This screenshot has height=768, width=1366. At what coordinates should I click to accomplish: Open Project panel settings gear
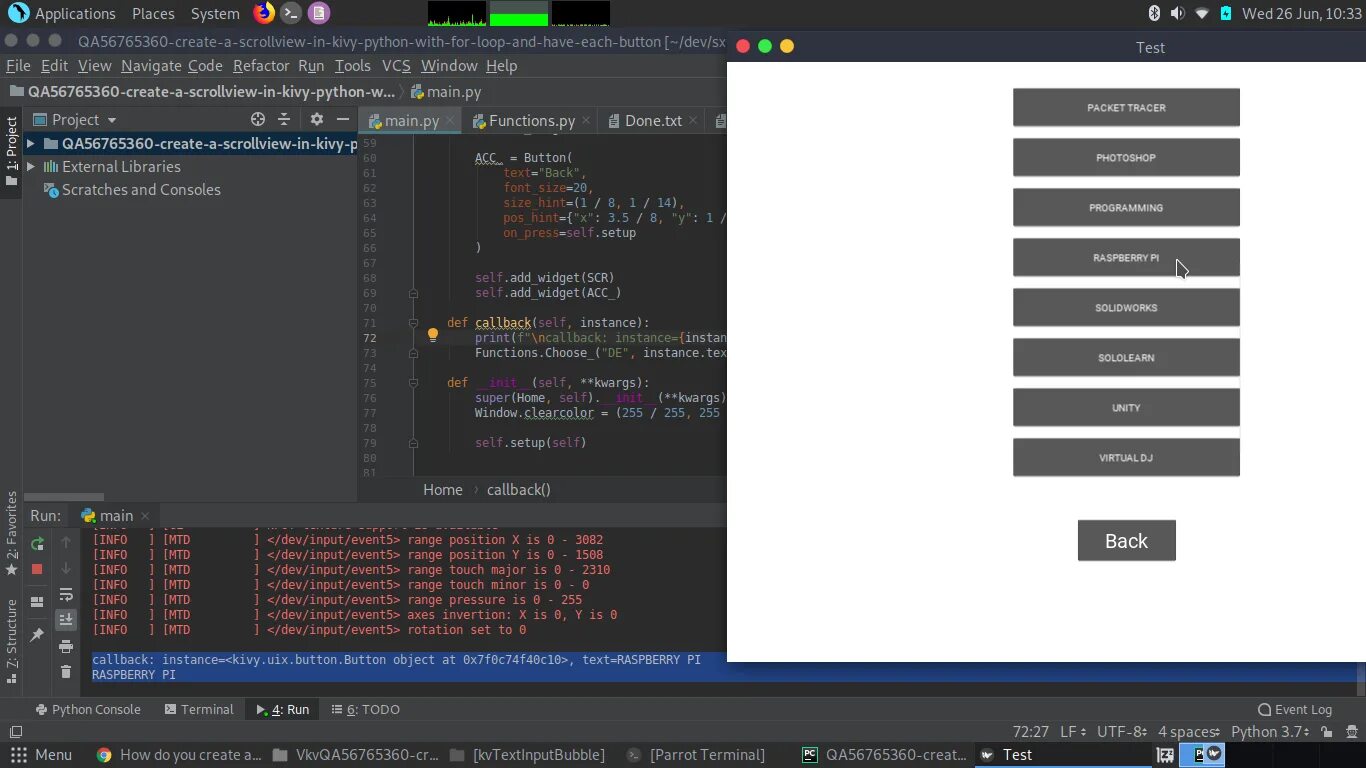click(x=317, y=119)
